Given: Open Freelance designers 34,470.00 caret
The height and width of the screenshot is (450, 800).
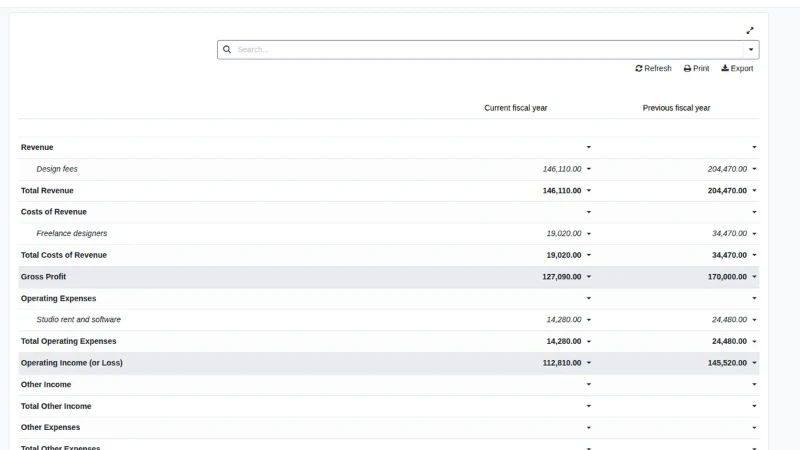Looking at the screenshot, I should point(754,234).
